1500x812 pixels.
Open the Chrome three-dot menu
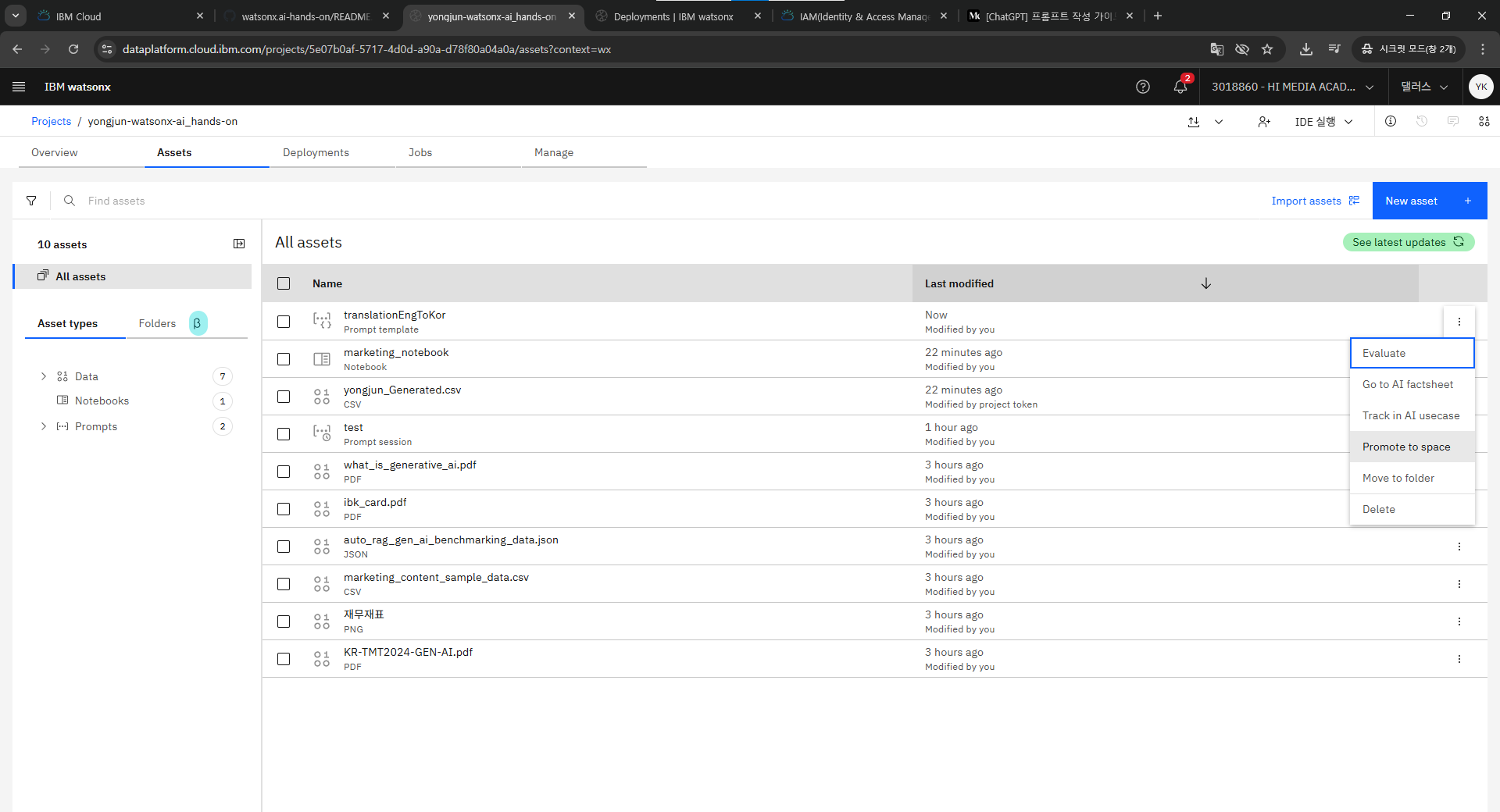(1482, 49)
